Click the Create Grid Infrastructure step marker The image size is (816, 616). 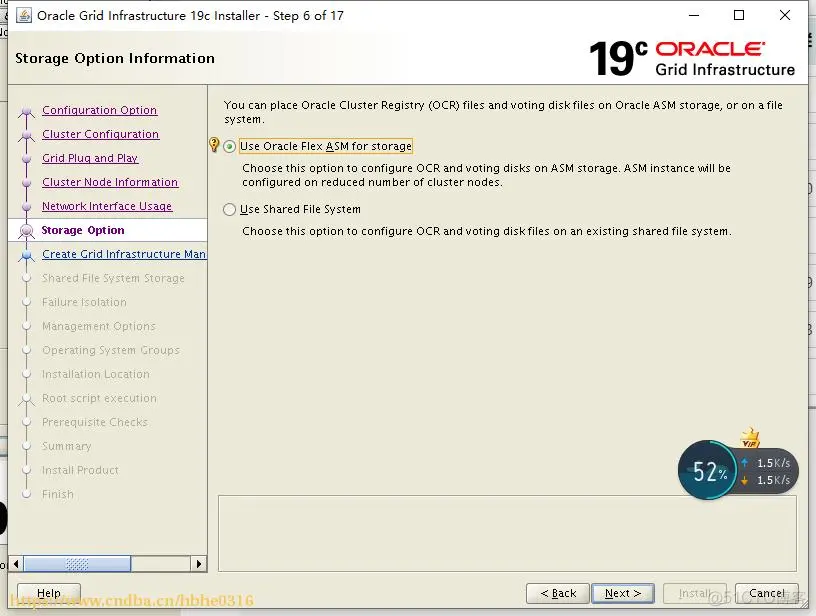[x=27, y=255]
